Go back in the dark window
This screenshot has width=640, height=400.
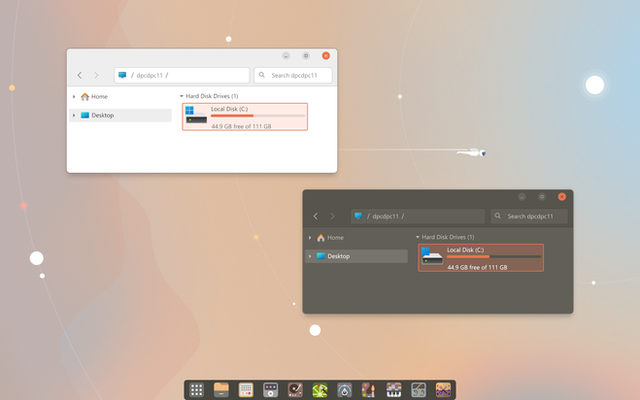pyautogui.click(x=316, y=216)
